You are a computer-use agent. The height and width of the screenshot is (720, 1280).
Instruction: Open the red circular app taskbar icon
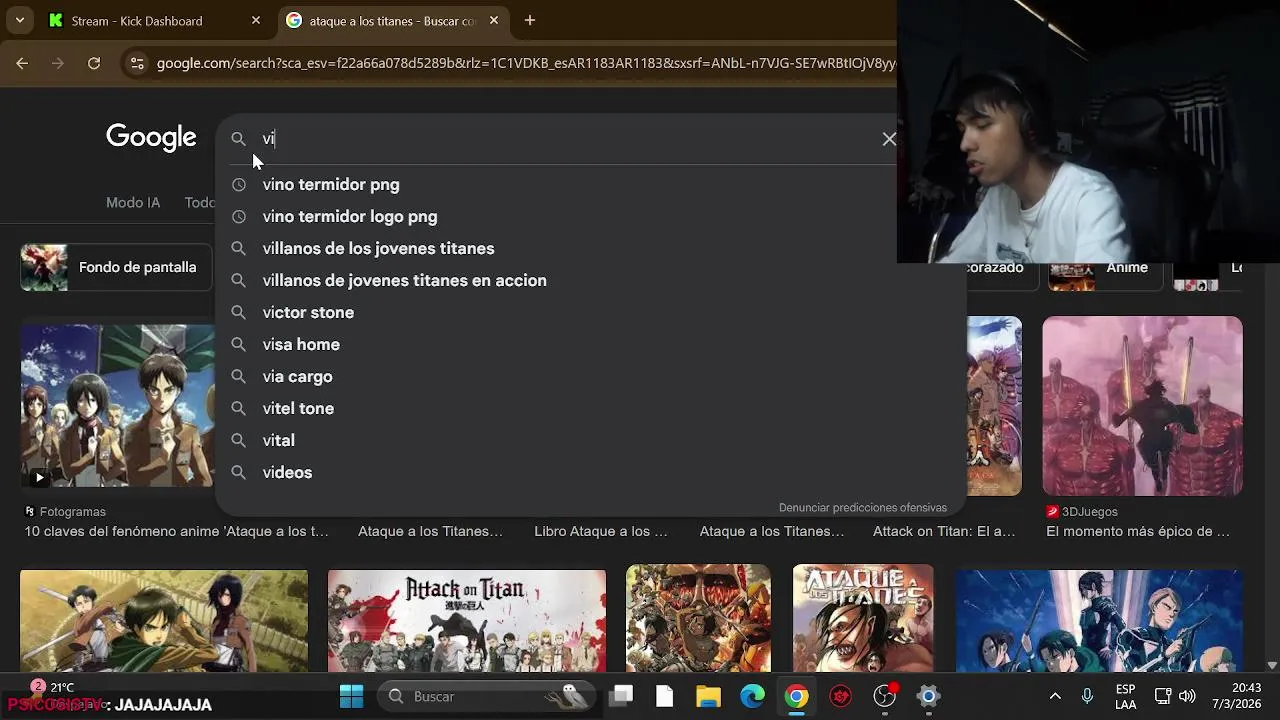(x=840, y=696)
